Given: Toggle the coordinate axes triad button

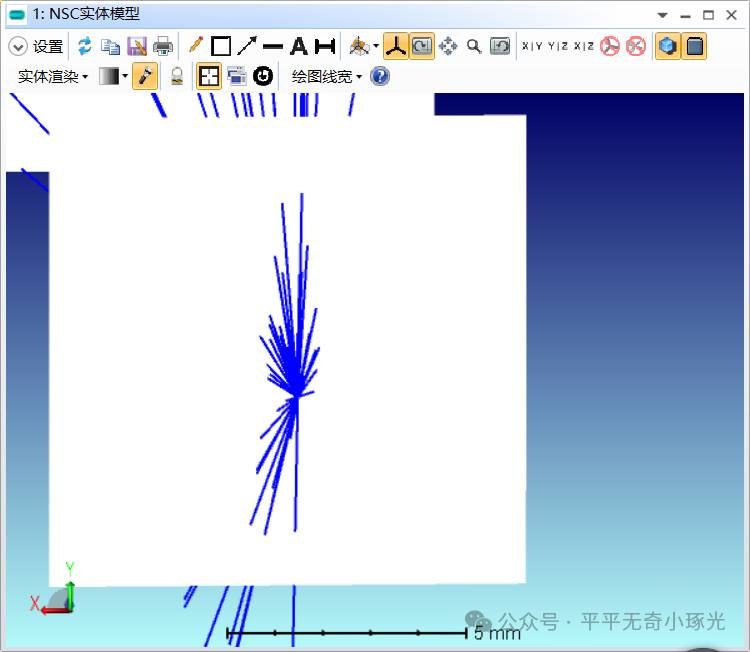Looking at the screenshot, I should pyautogui.click(x=396, y=46).
